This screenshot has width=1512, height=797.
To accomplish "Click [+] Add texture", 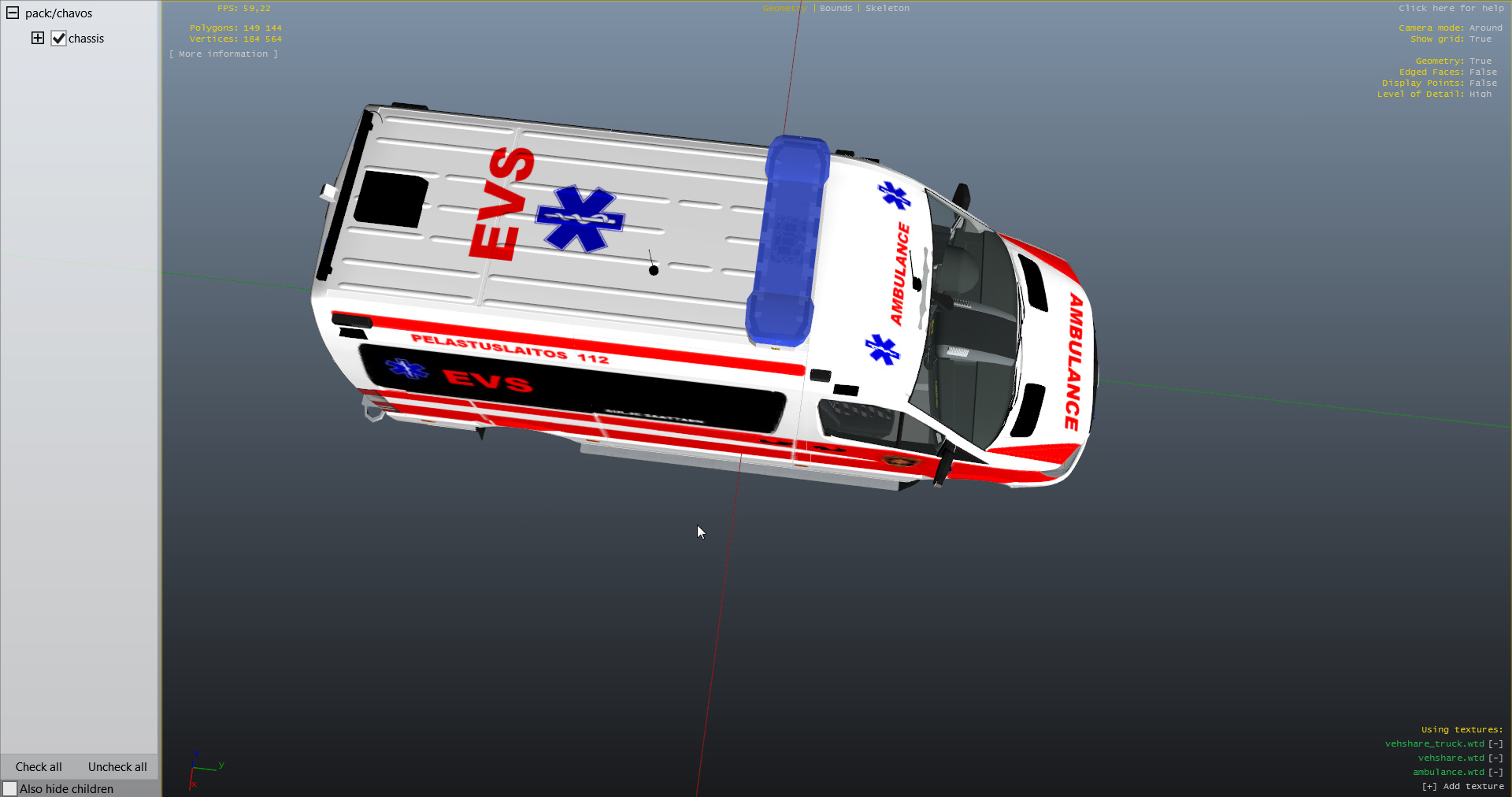I will [1462, 786].
